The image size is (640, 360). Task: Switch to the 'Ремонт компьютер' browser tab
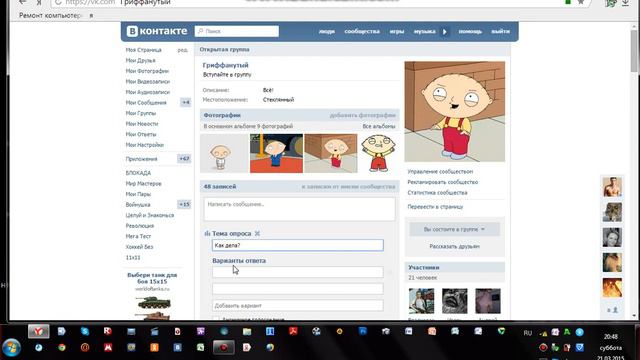pos(50,16)
